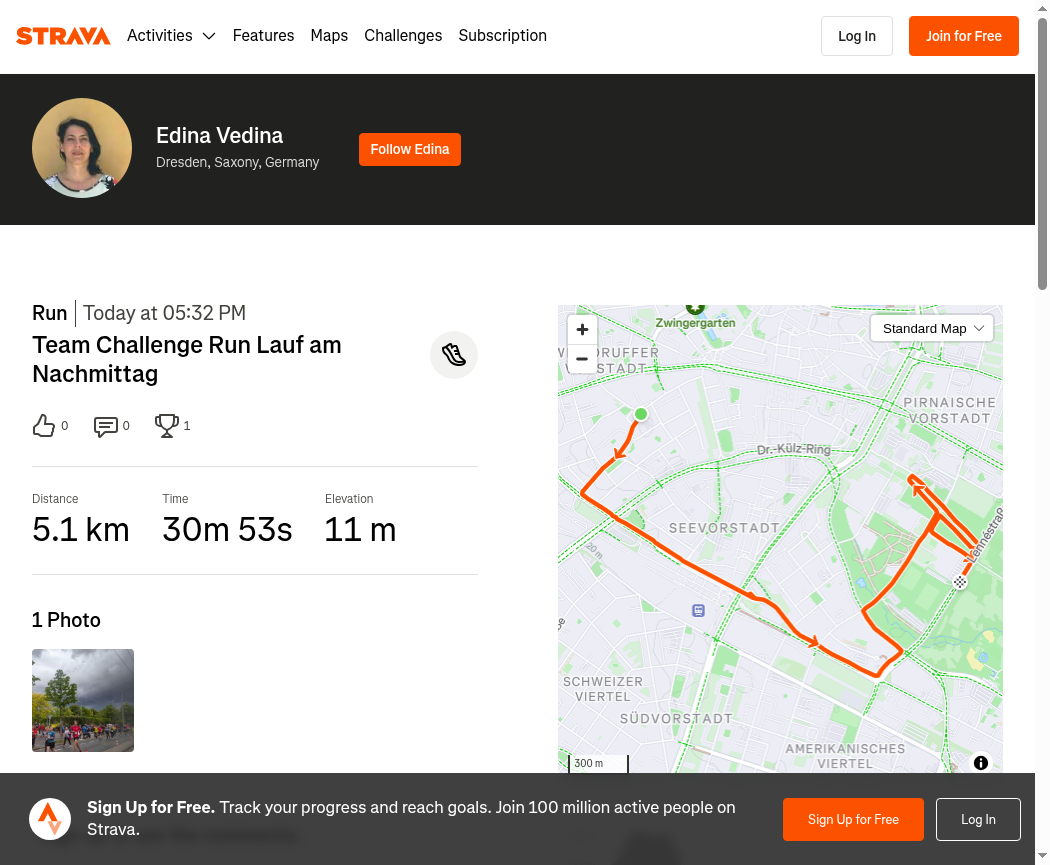Zoom in on the map with plus
This screenshot has height=865, width=1050.
pyautogui.click(x=582, y=329)
